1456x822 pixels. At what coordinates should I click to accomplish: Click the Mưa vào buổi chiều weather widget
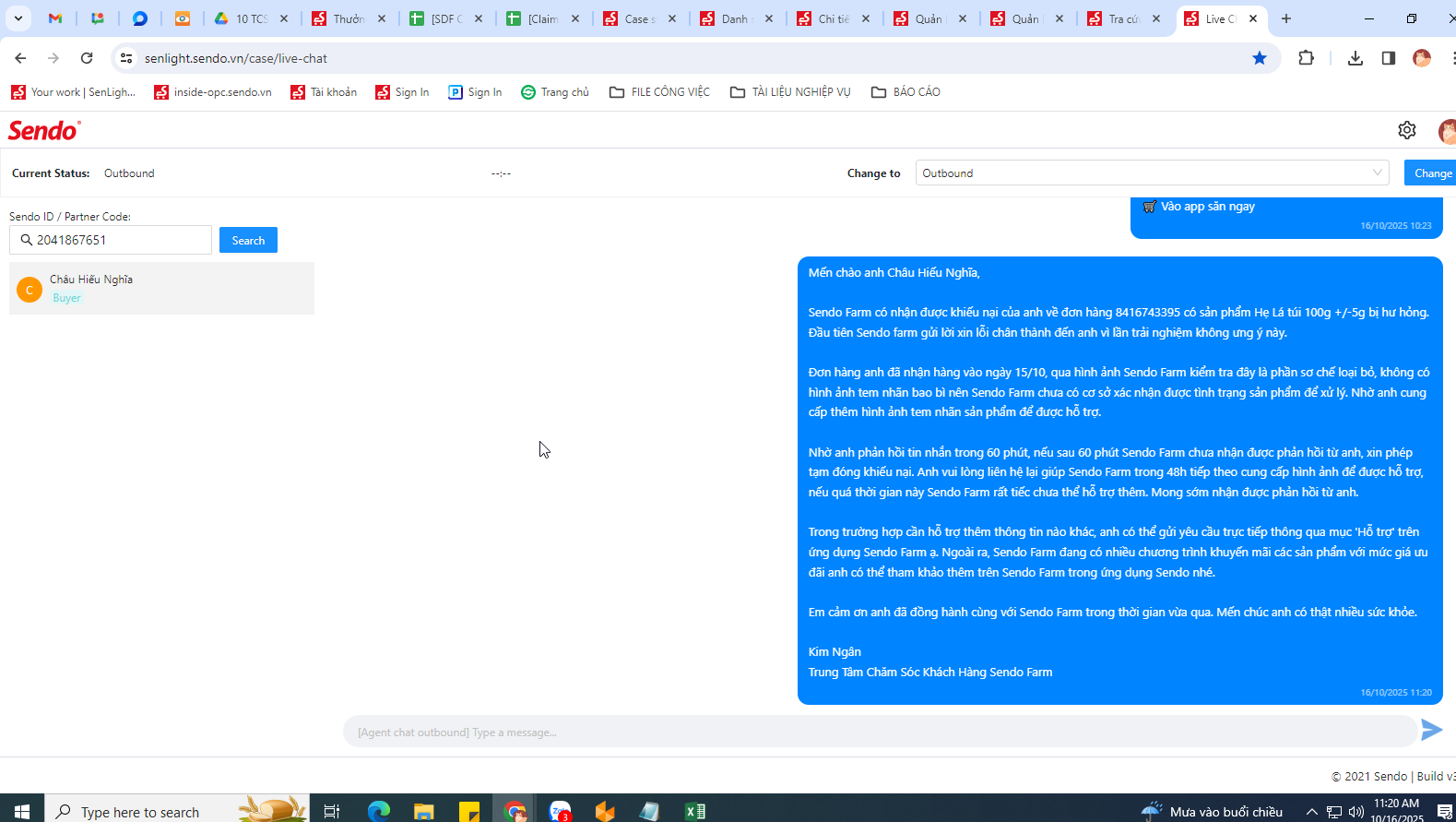tap(1213, 812)
